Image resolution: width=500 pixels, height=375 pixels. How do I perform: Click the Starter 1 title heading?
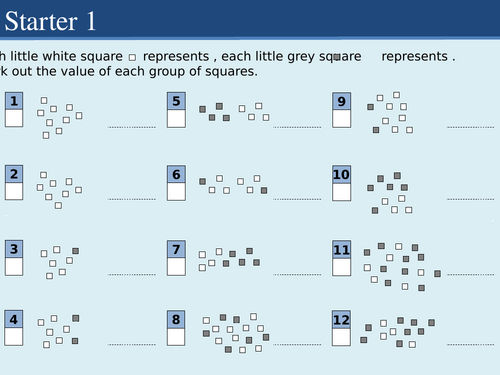tap(50, 21)
